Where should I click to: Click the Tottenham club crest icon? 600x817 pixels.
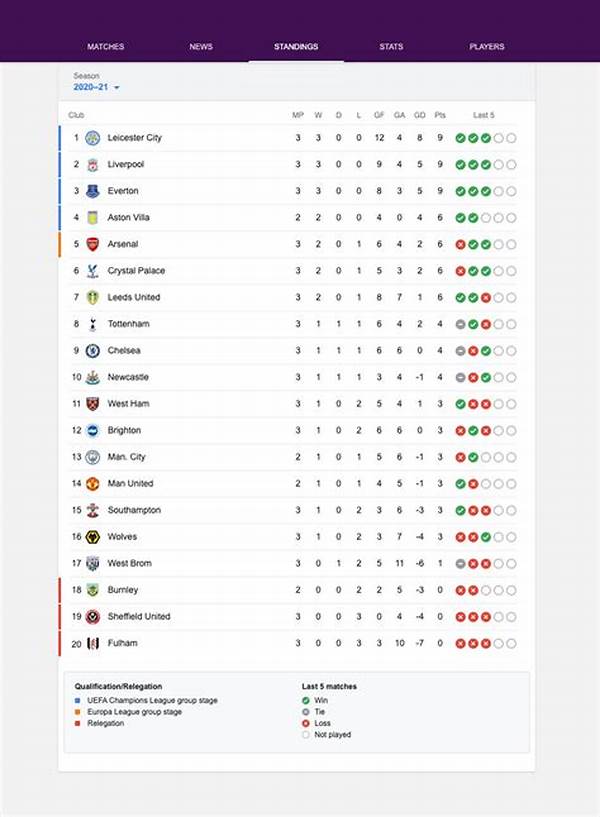click(x=92, y=324)
